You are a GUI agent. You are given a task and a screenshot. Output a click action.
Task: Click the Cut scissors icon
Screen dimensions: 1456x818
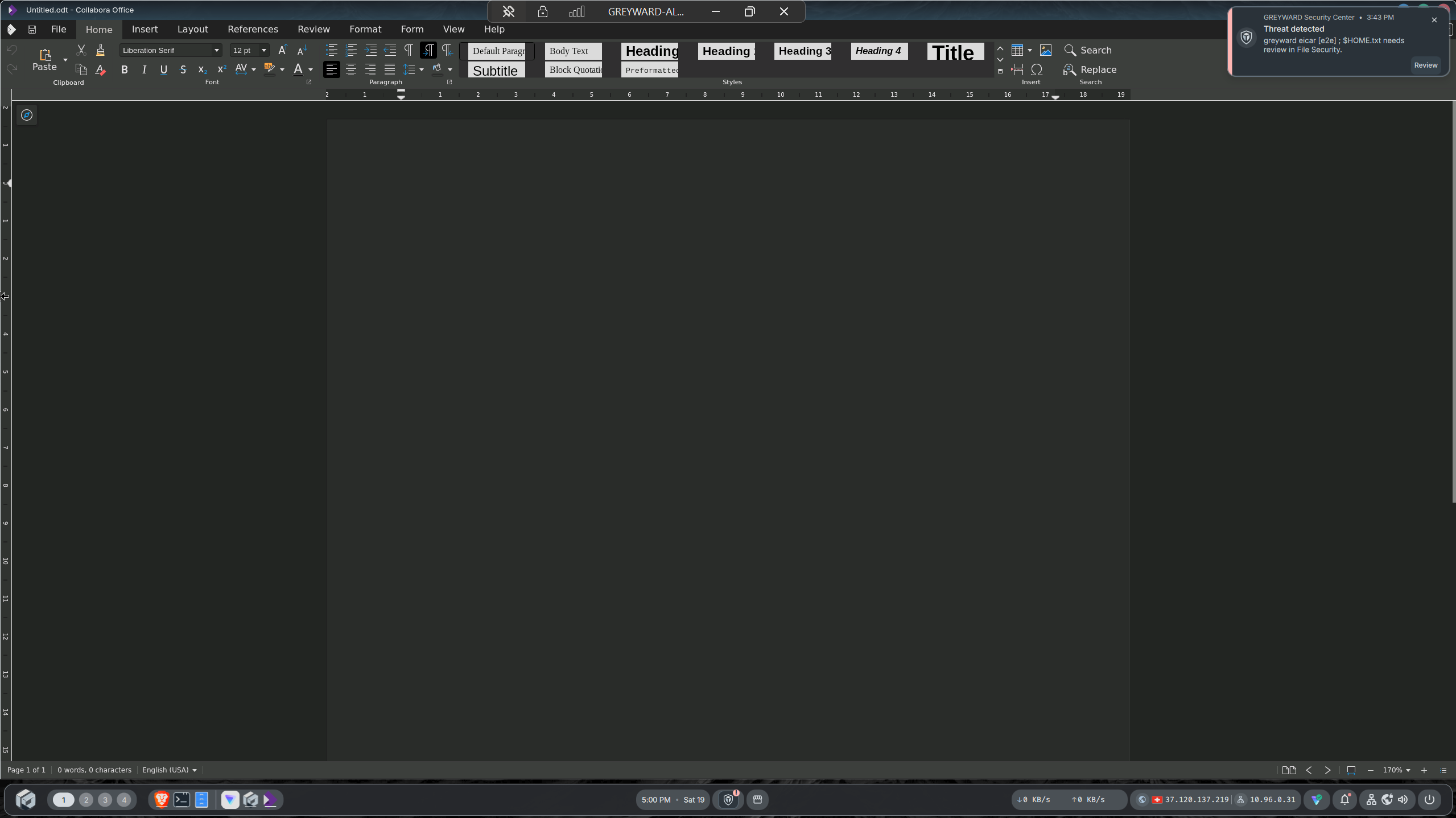pyautogui.click(x=81, y=50)
